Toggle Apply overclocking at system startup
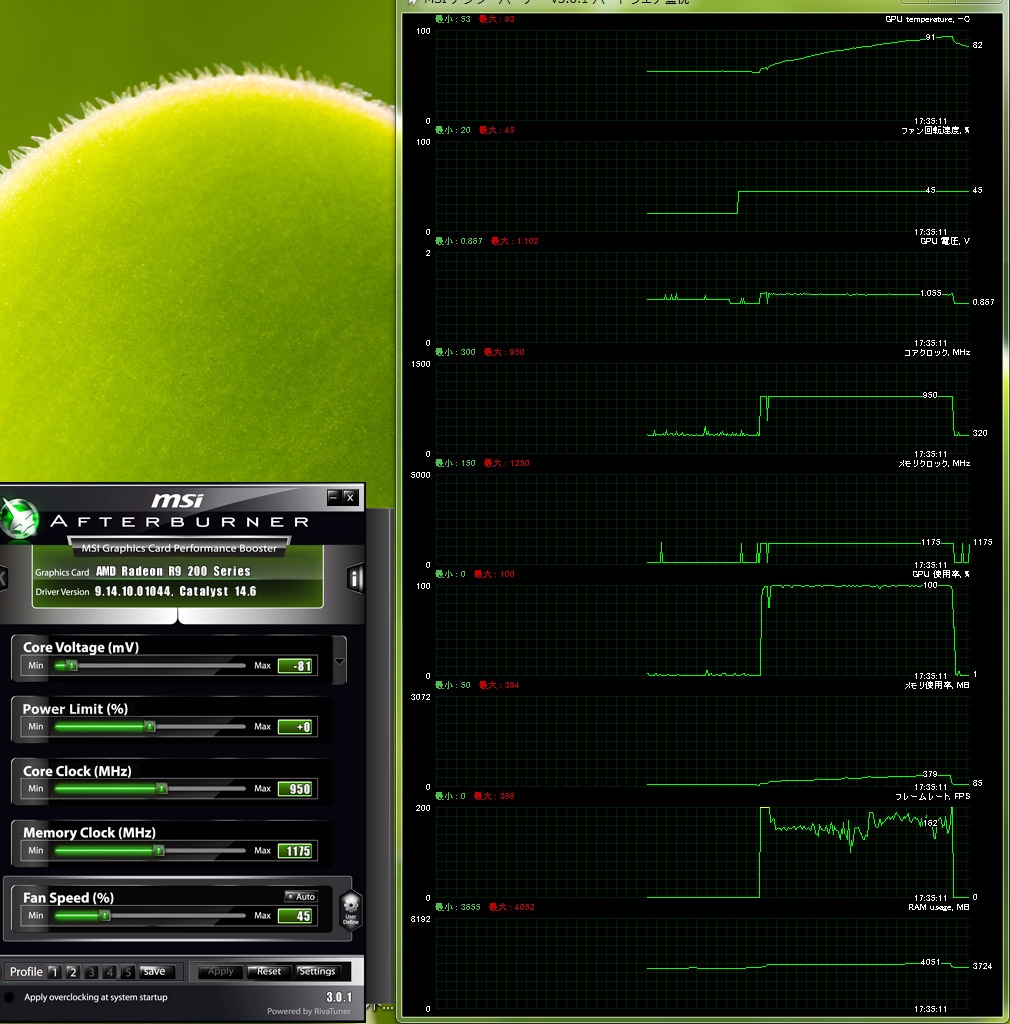Screen dimensions: 1010x1024 9,997
